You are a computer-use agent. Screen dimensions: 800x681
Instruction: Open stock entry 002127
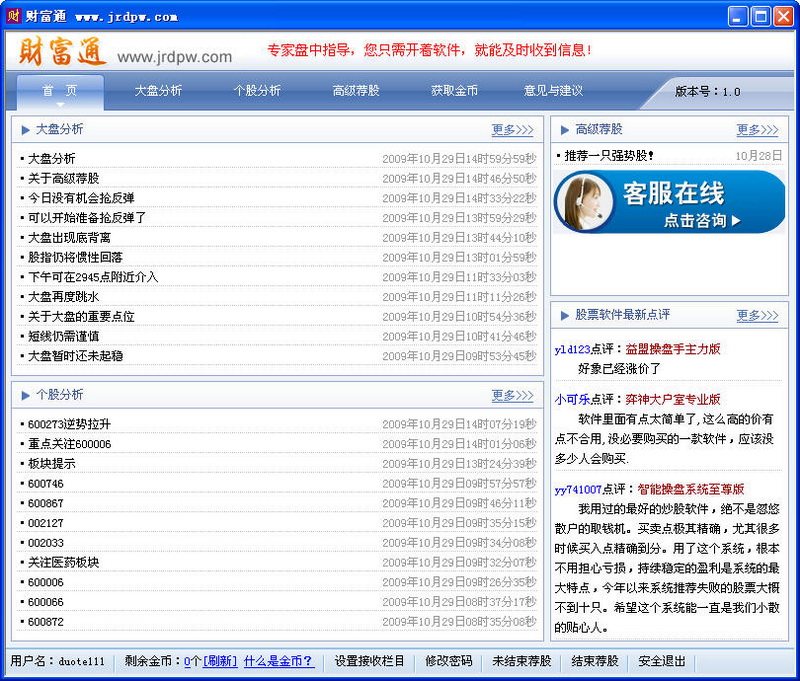pos(46,523)
